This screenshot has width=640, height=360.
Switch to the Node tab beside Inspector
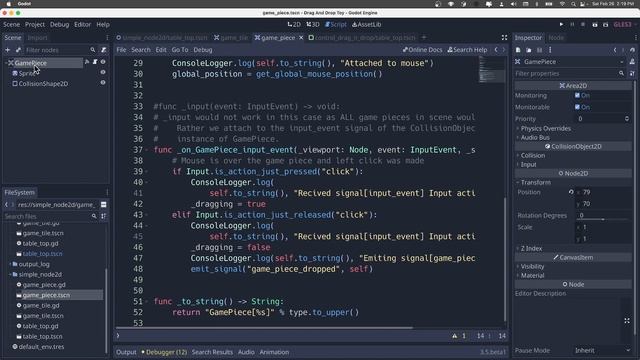point(556,38)
